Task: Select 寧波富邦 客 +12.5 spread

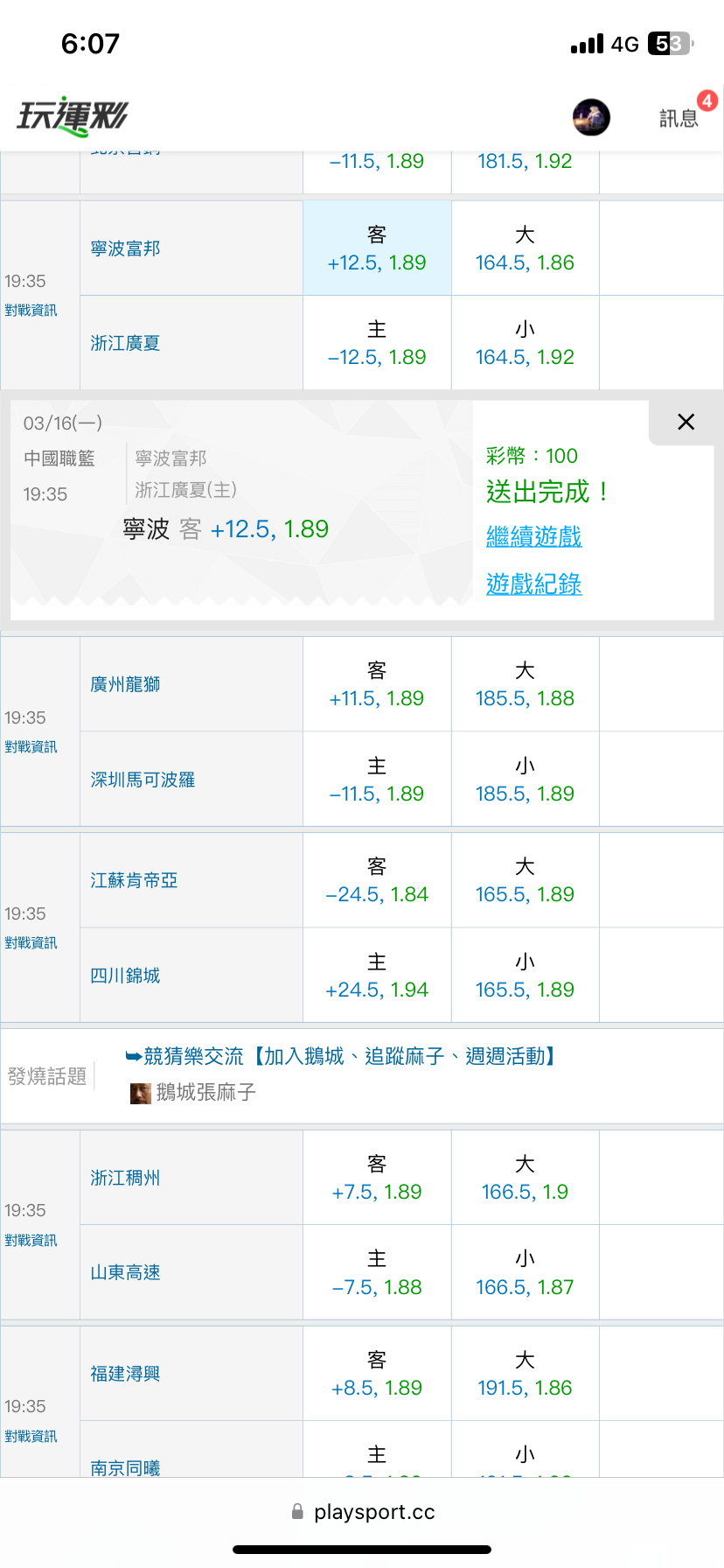Action: point(377,249)
